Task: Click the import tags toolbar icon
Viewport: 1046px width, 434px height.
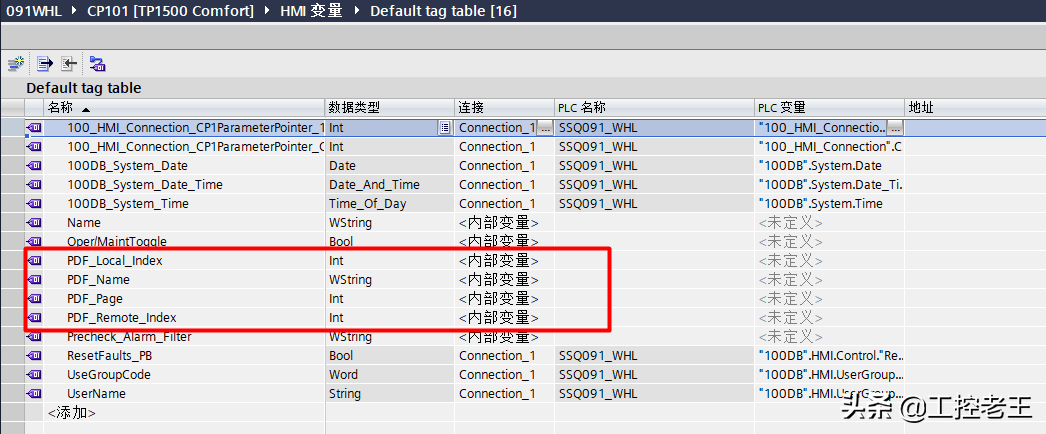Action: [x=69, y=64]
